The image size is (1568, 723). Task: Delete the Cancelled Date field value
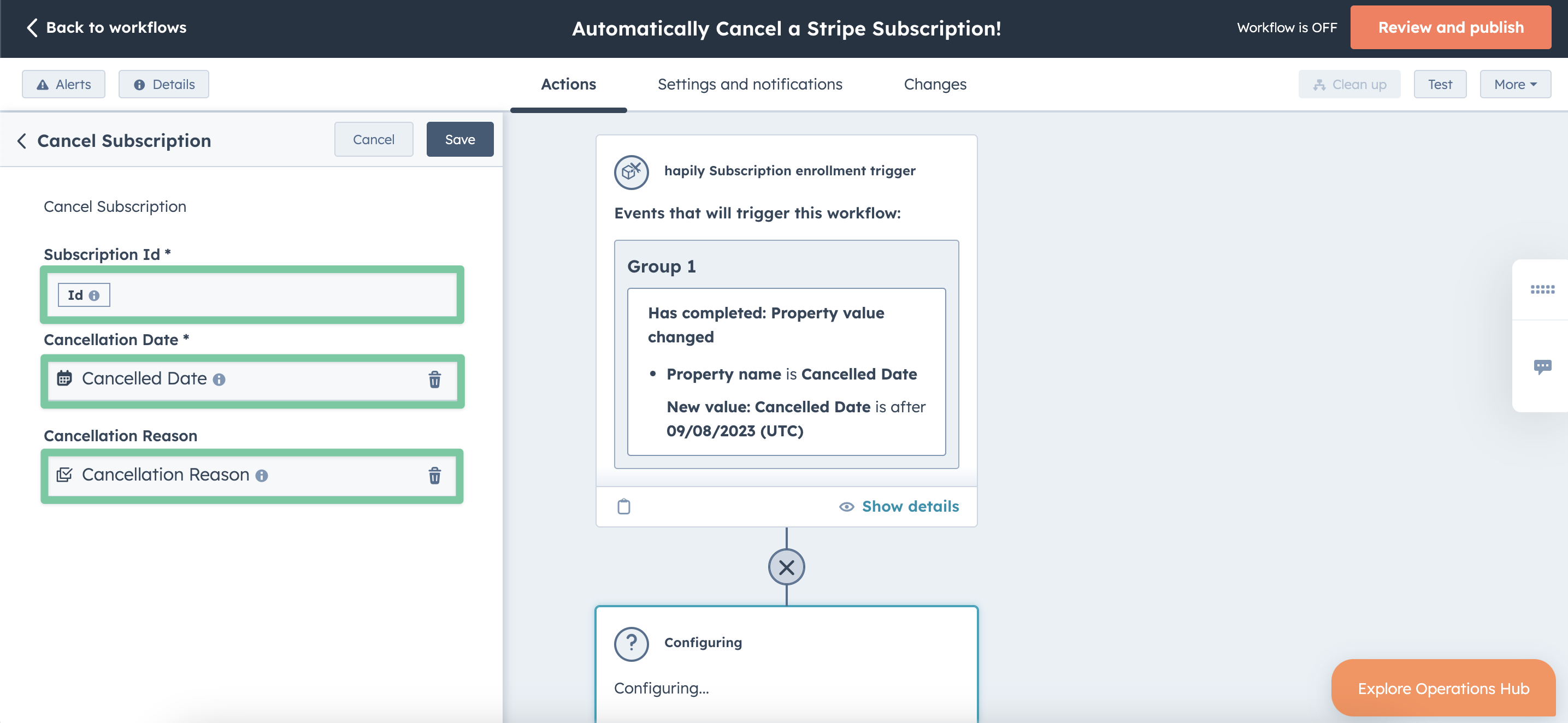pos(434,379)
